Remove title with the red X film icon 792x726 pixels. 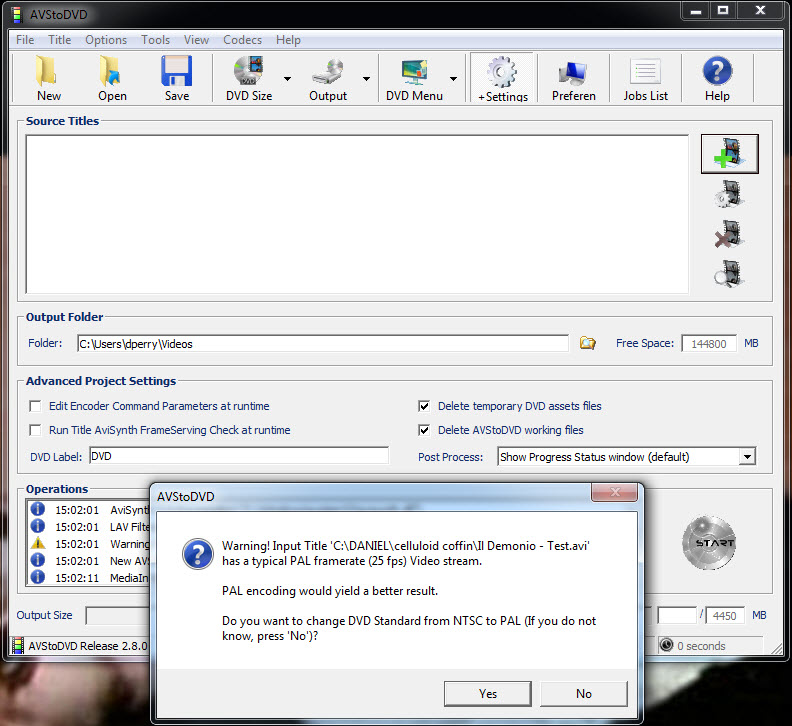pyautogui.click(x=729, y=234)
